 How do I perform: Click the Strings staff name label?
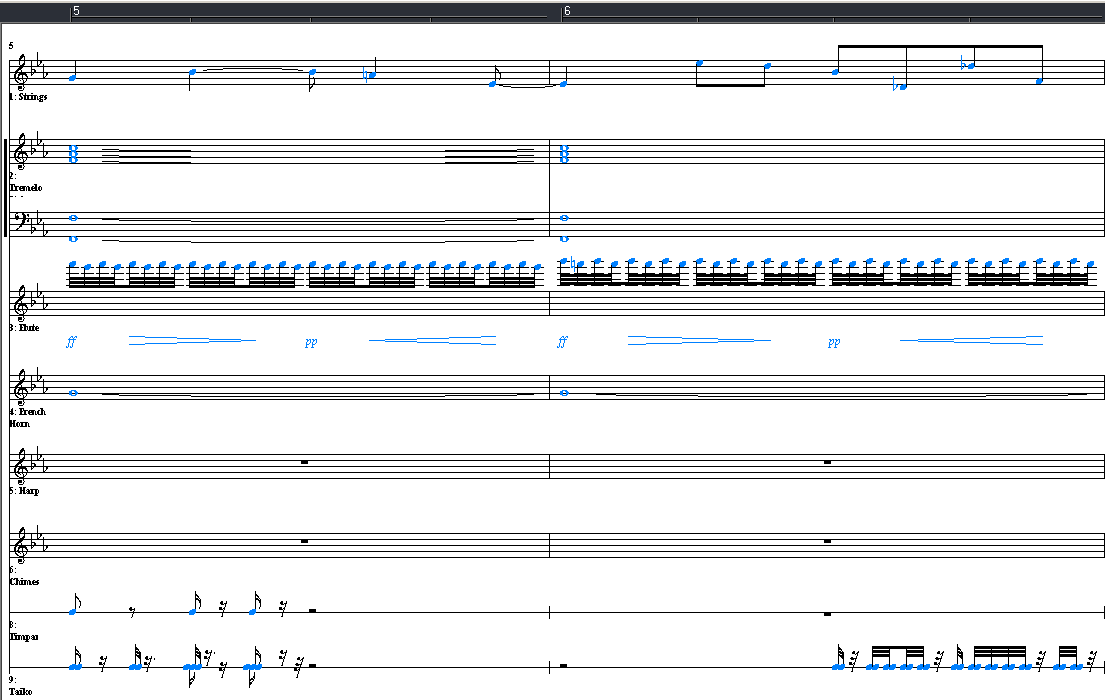pyautogui.click(x=29, y=97)
